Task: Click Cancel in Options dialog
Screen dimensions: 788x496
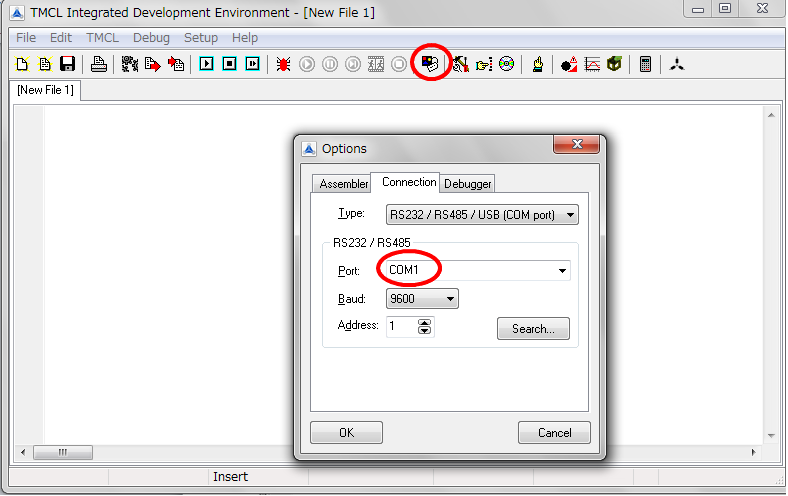Action: 554,433
